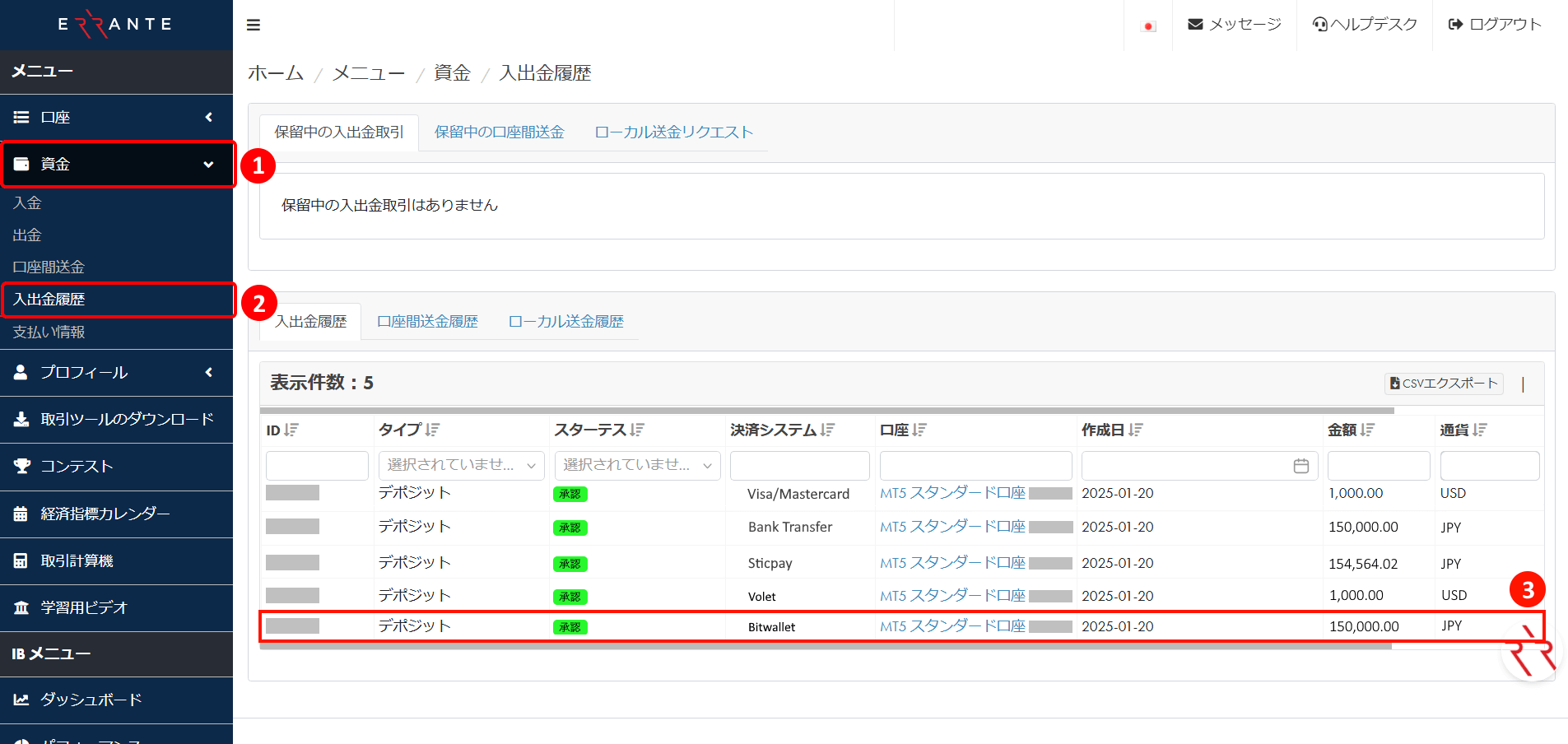Collapse the 資金 sidebar menu
1568x744 pixels.
[208, 164]
